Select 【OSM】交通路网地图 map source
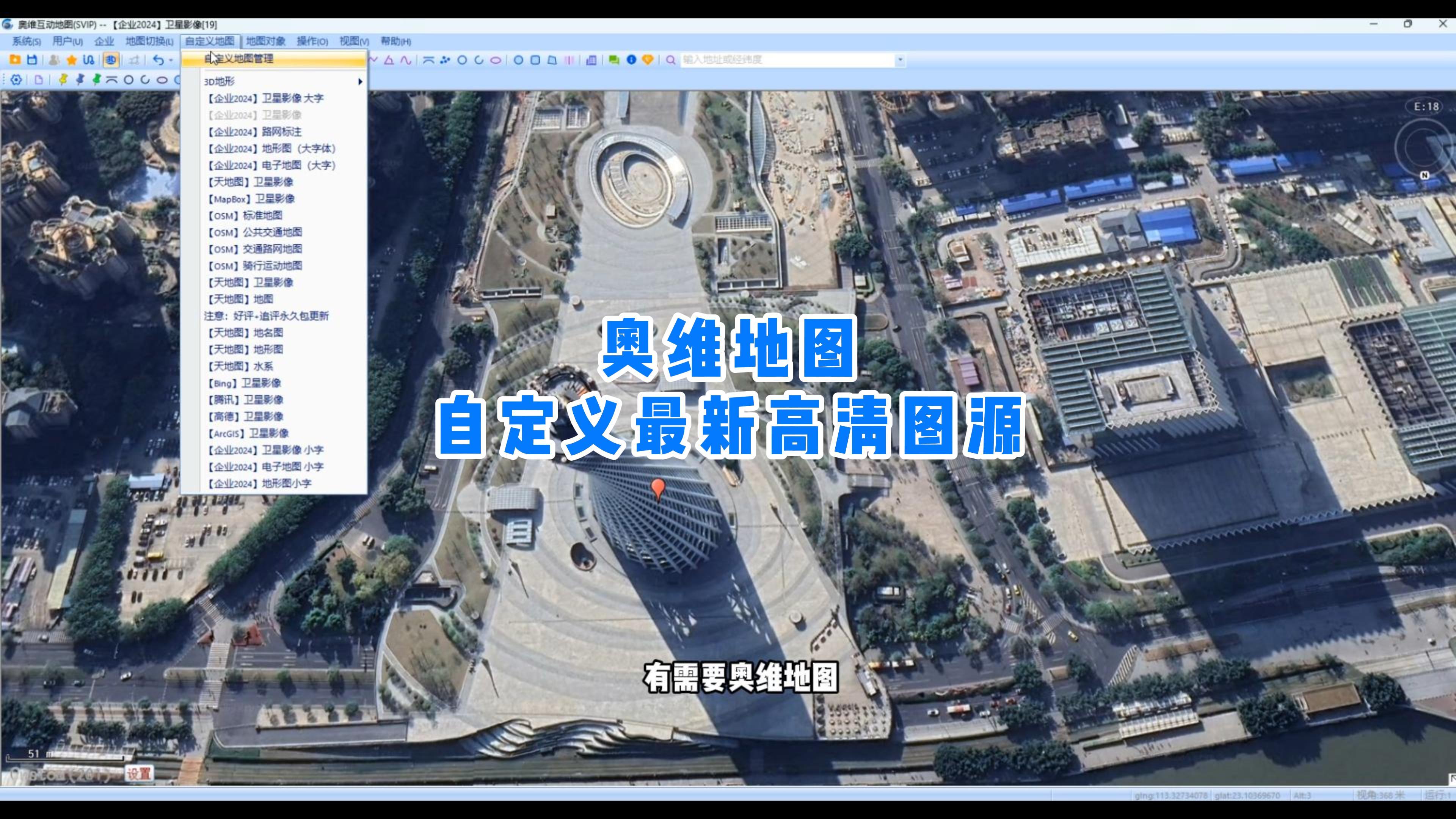 273,249
